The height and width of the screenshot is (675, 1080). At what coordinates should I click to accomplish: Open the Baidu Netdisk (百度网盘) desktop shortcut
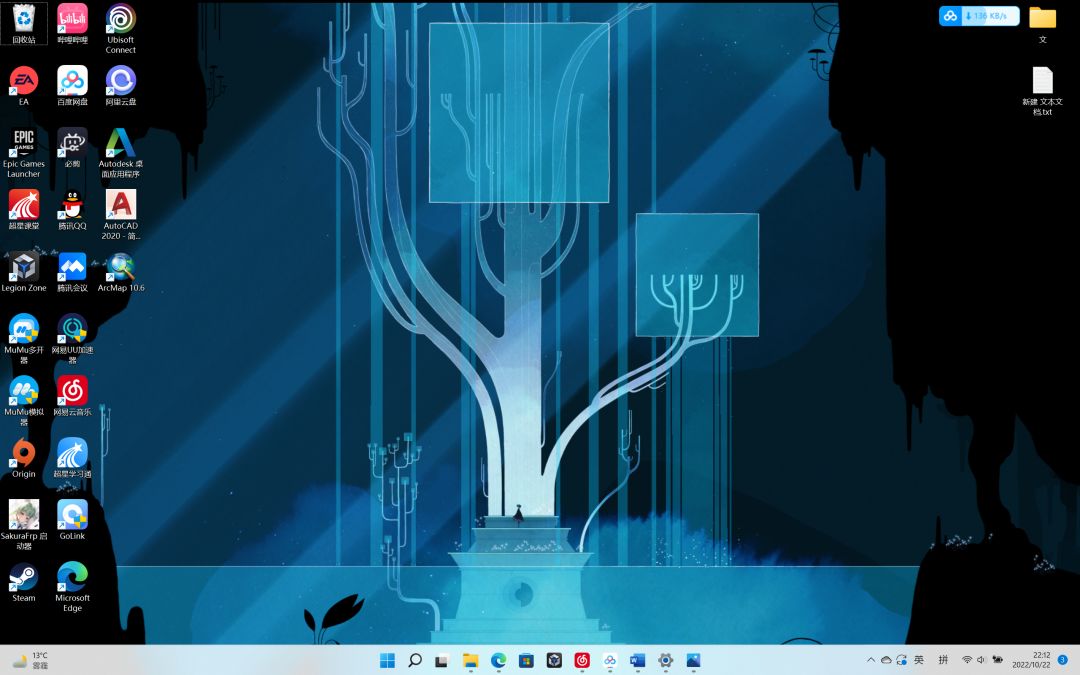72,85
